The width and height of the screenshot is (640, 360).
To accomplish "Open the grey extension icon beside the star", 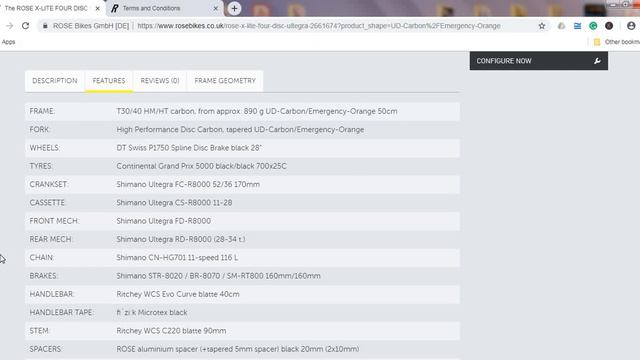I will point(561,26).
